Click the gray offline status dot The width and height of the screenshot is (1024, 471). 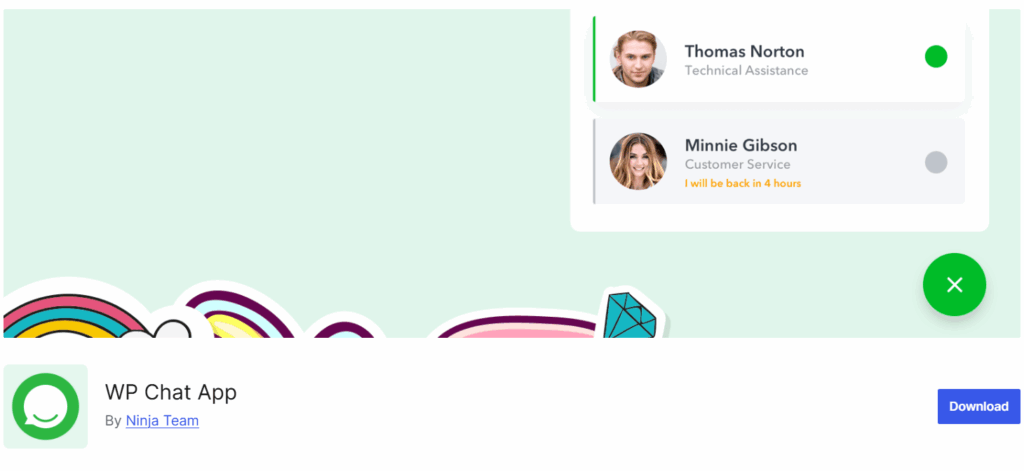935,162
